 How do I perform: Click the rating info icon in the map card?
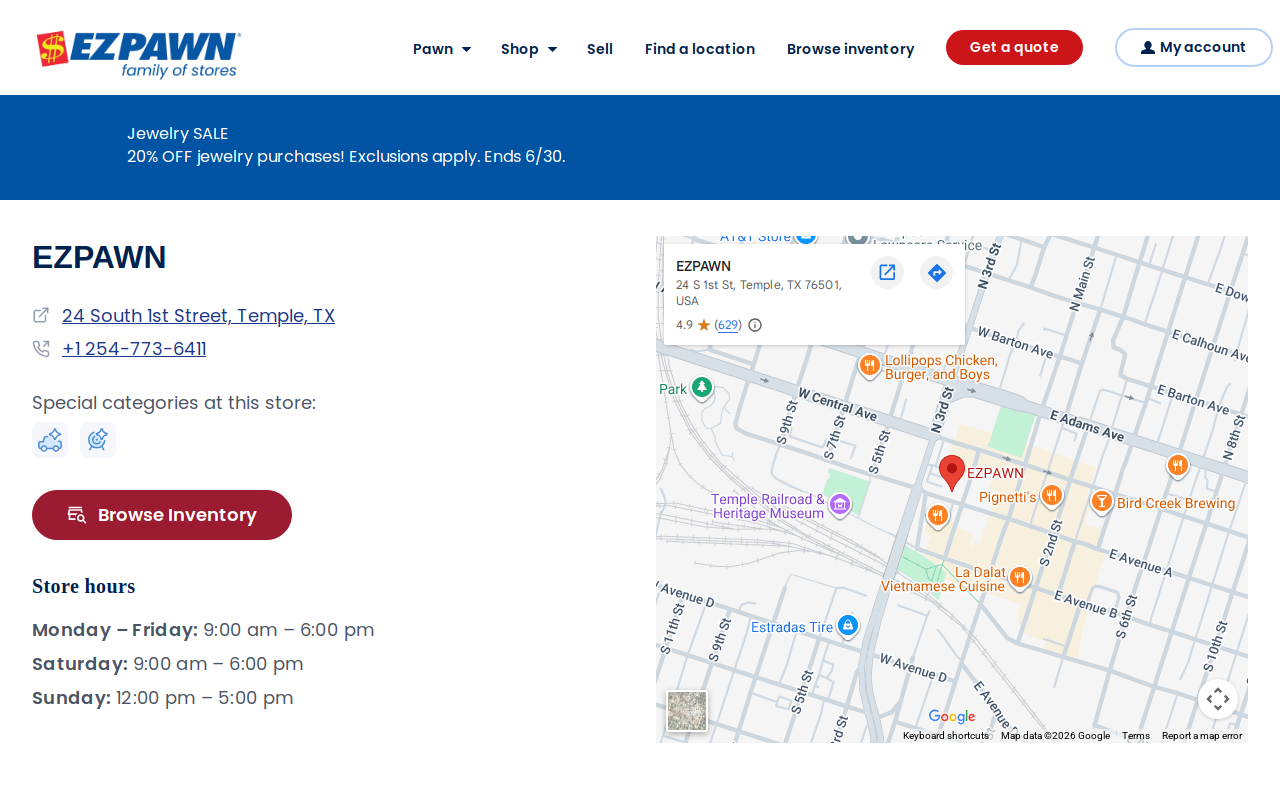(x=755, y=325)
